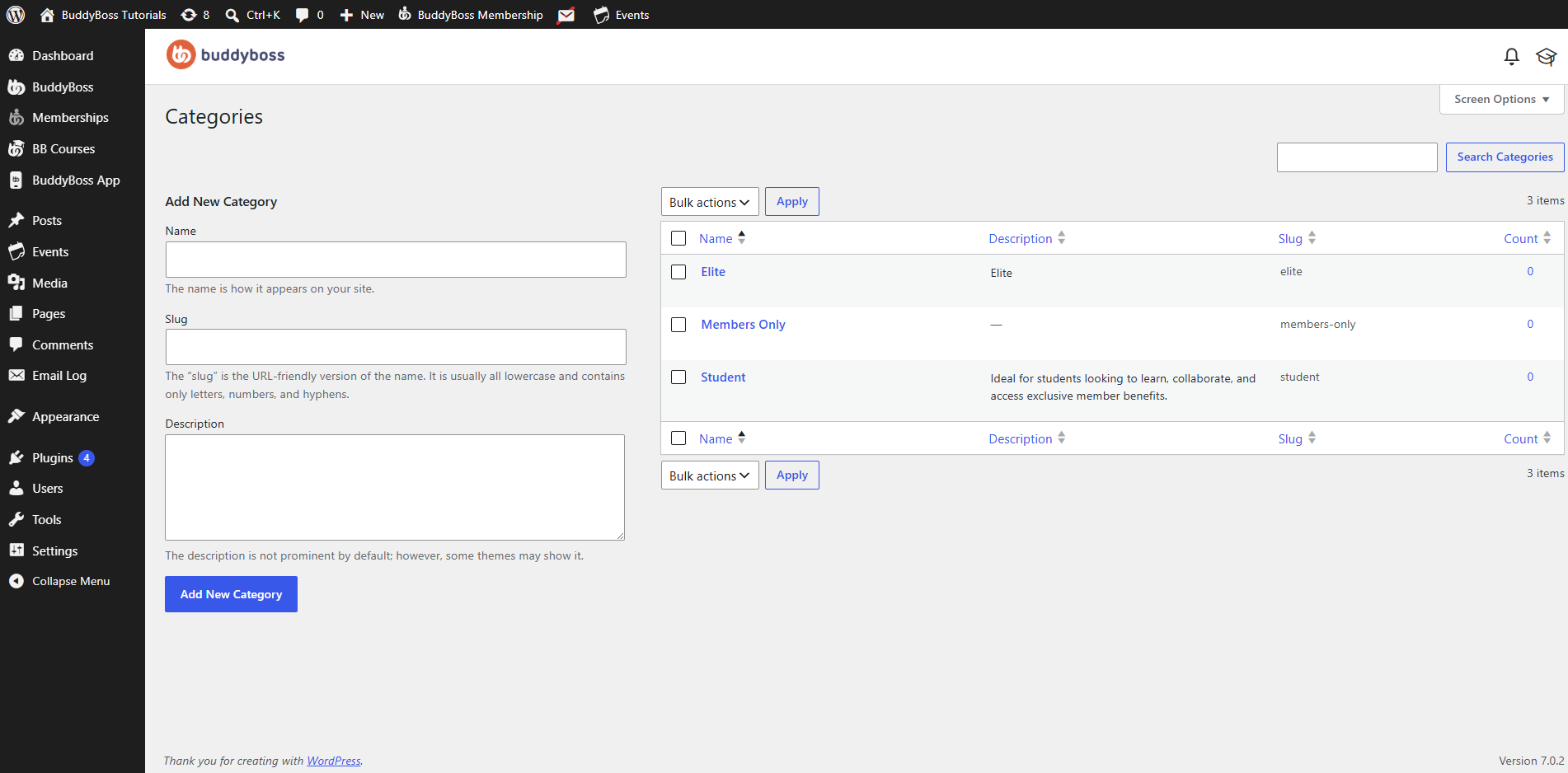The width and height of the screenshot is (1568, 773).
Task: Click the Email Log envelope icon
Action: point(16,375)
